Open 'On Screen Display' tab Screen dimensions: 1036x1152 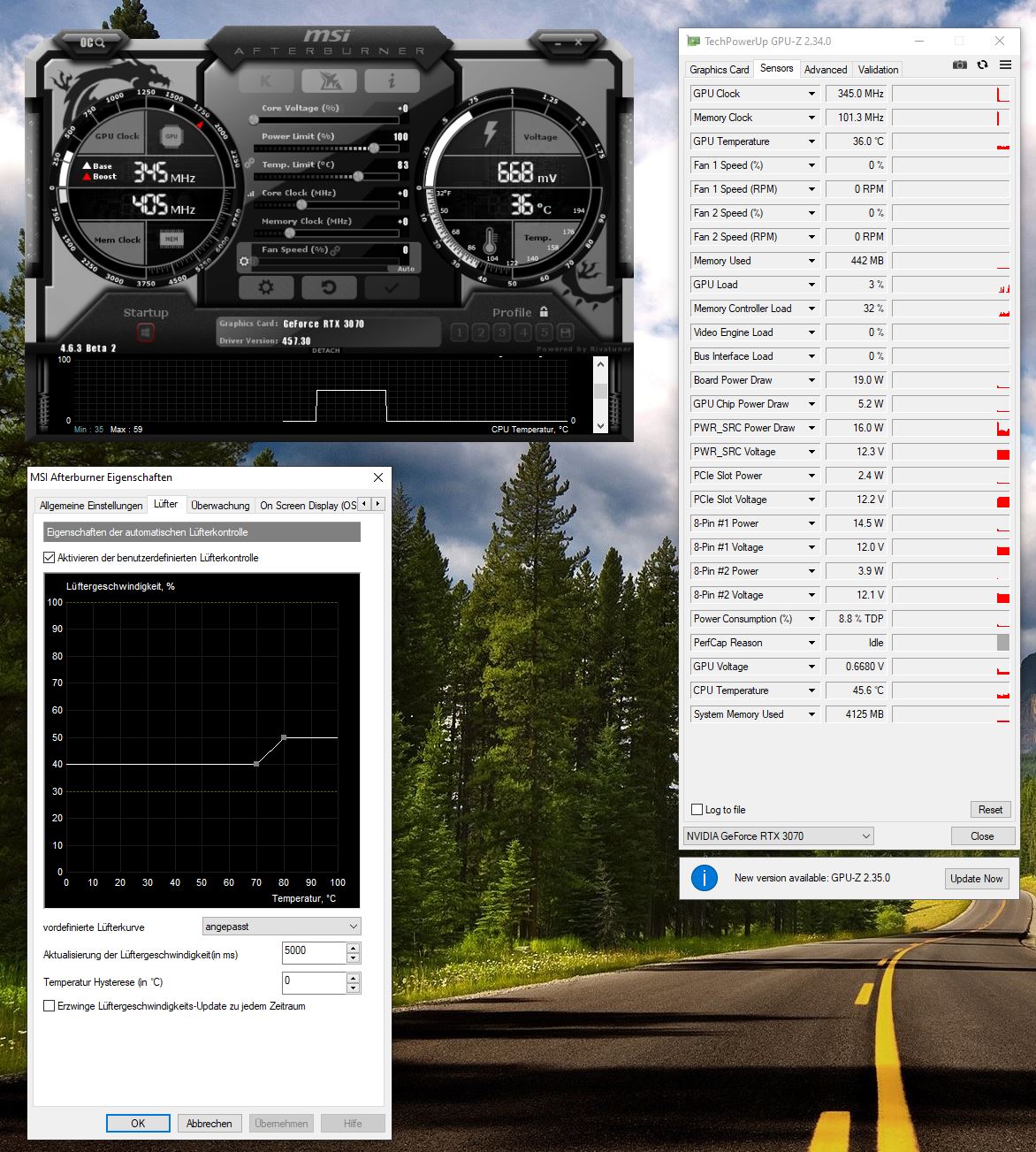(308, 506)
